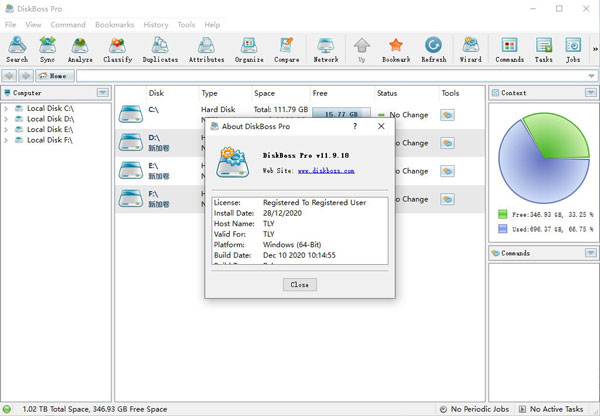Click the Disk column header
600x416 pixels.
pos(156,93)
